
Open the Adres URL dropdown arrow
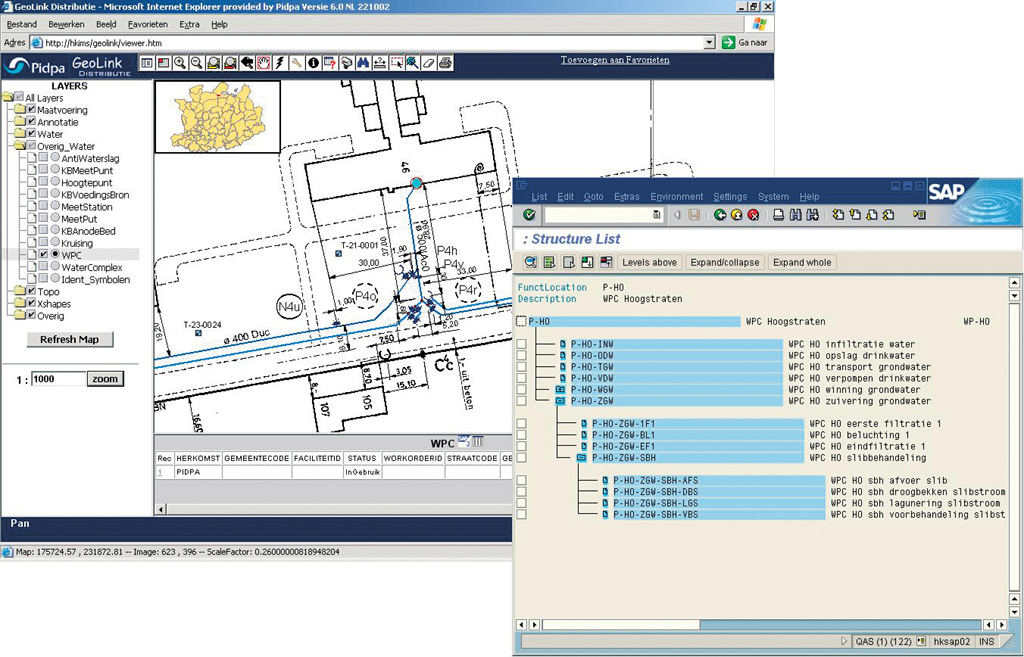pos(709,43)
